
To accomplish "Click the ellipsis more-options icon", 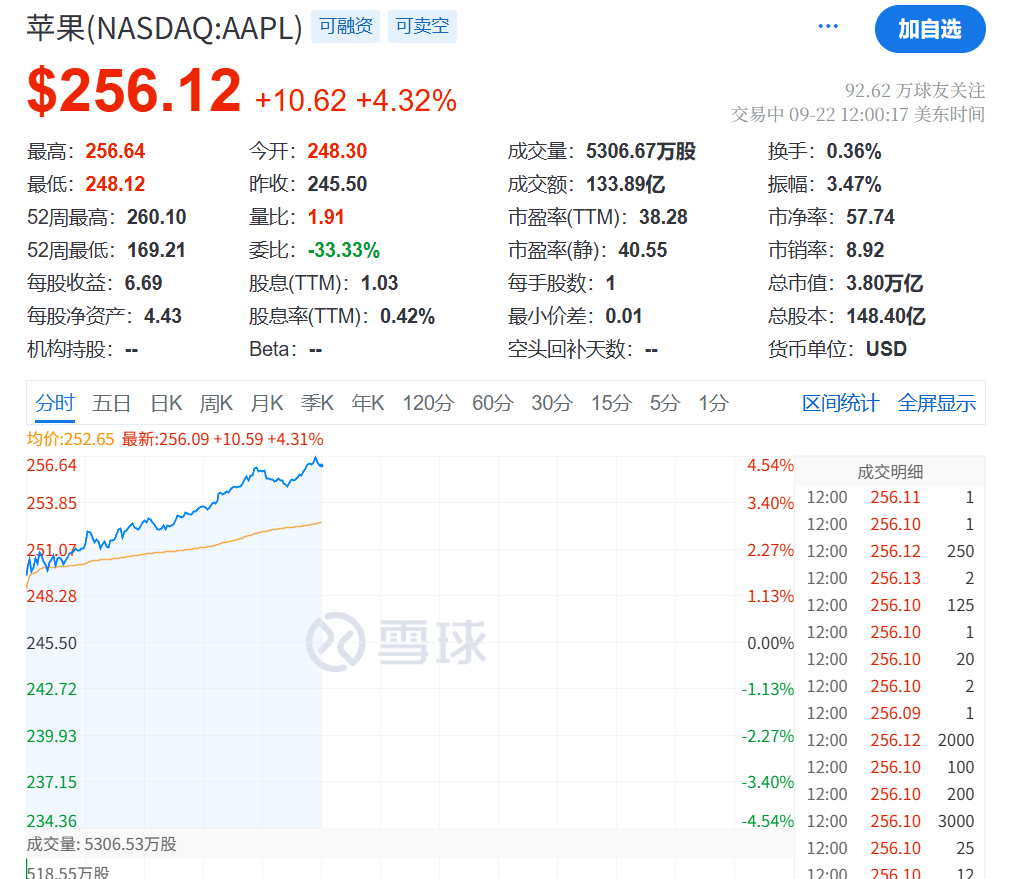I will [827, 25].
